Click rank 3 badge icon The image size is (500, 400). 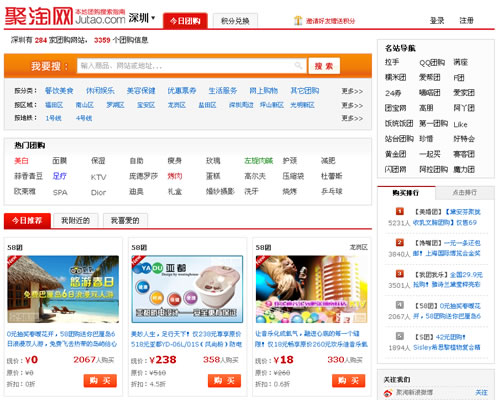[x=400, y=274]
